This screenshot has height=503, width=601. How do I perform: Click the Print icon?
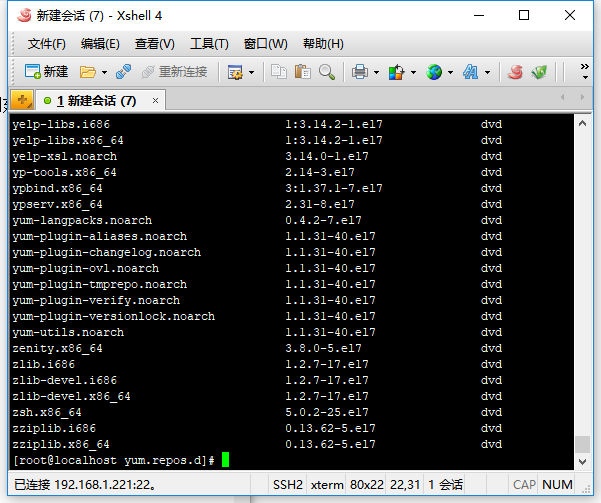(x=360, y=72)
